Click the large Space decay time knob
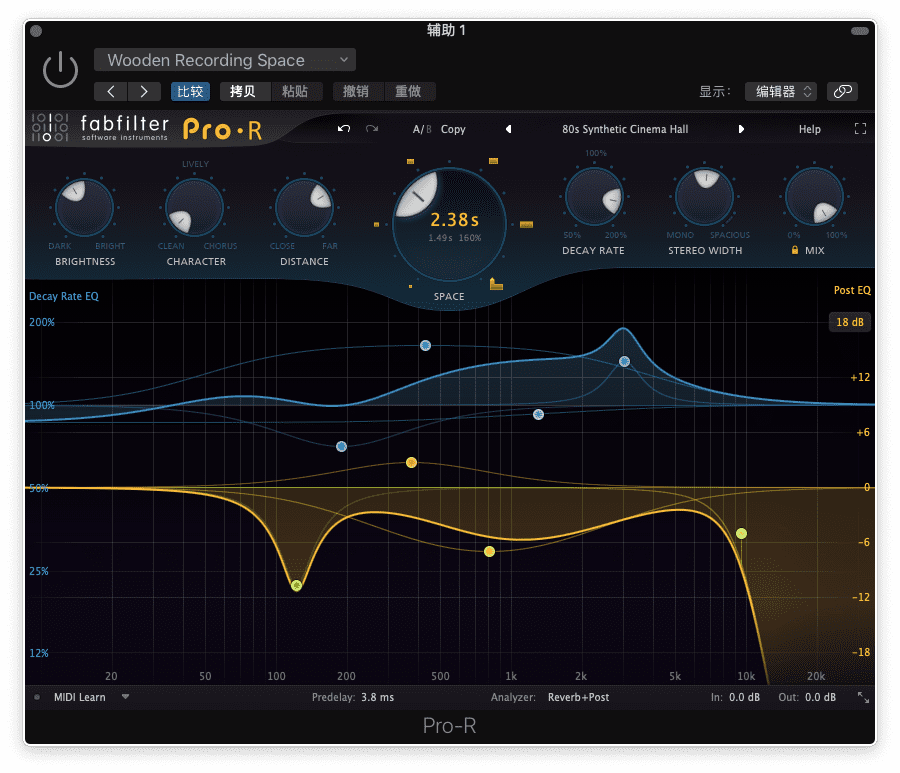The image size is (900, 773). [x=449, y=224]
